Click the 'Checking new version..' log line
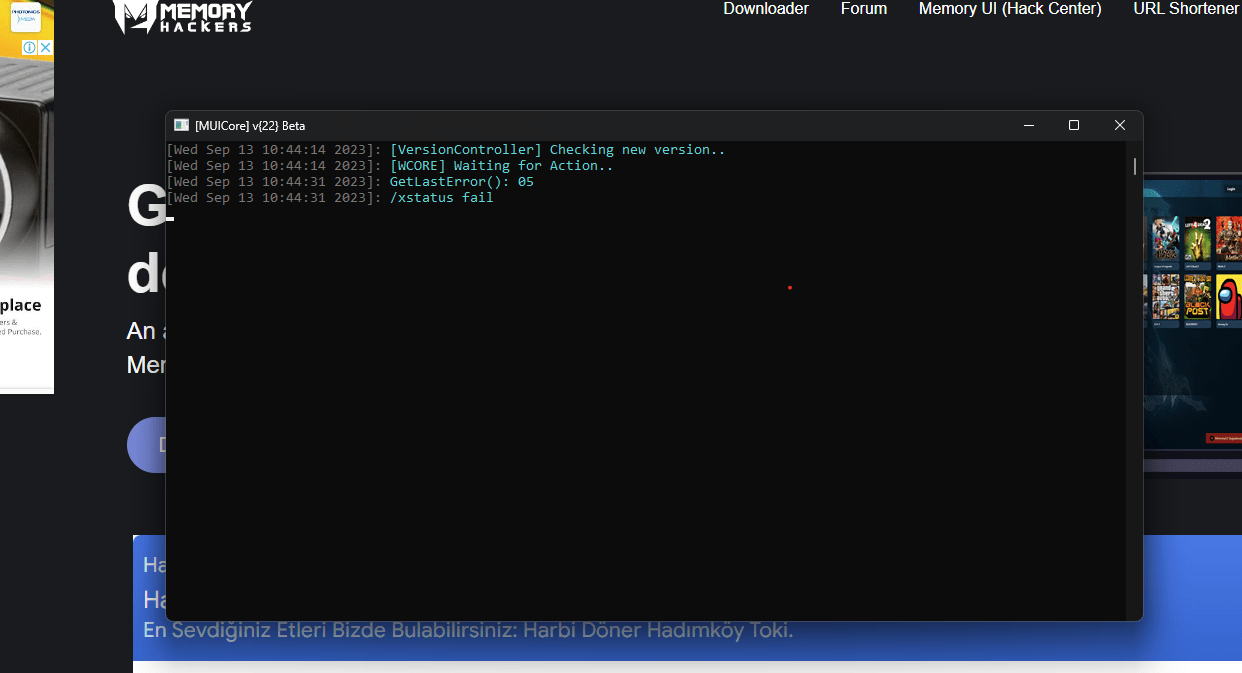The image size is (1242, 673). coord(446,150)
